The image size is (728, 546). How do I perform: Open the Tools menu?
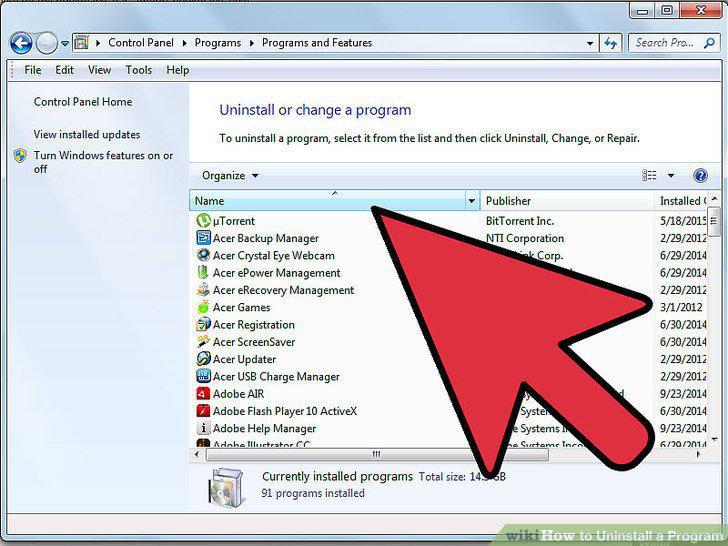[x=139, y=70]
